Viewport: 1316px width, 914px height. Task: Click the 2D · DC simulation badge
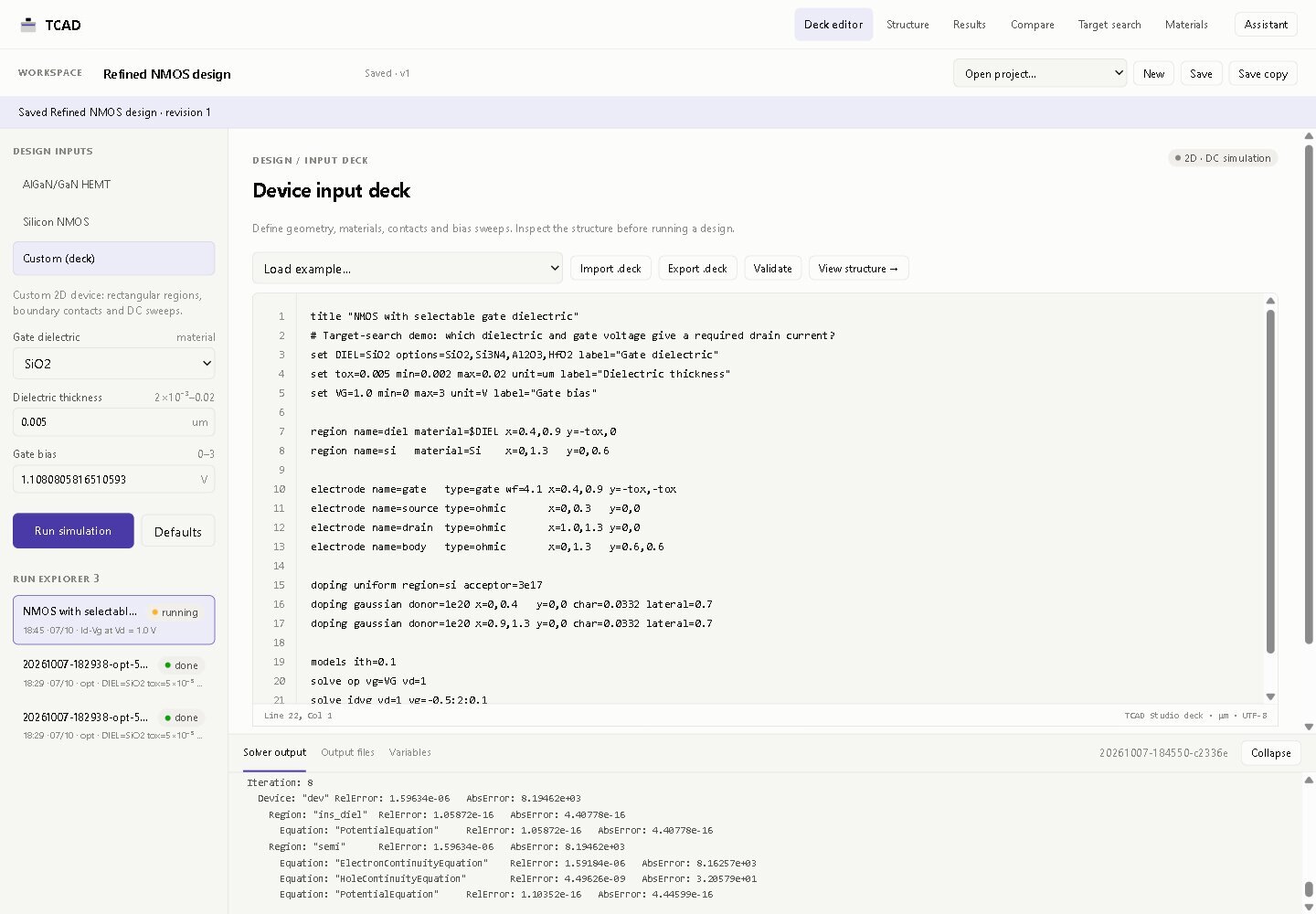pos(1223,158)
